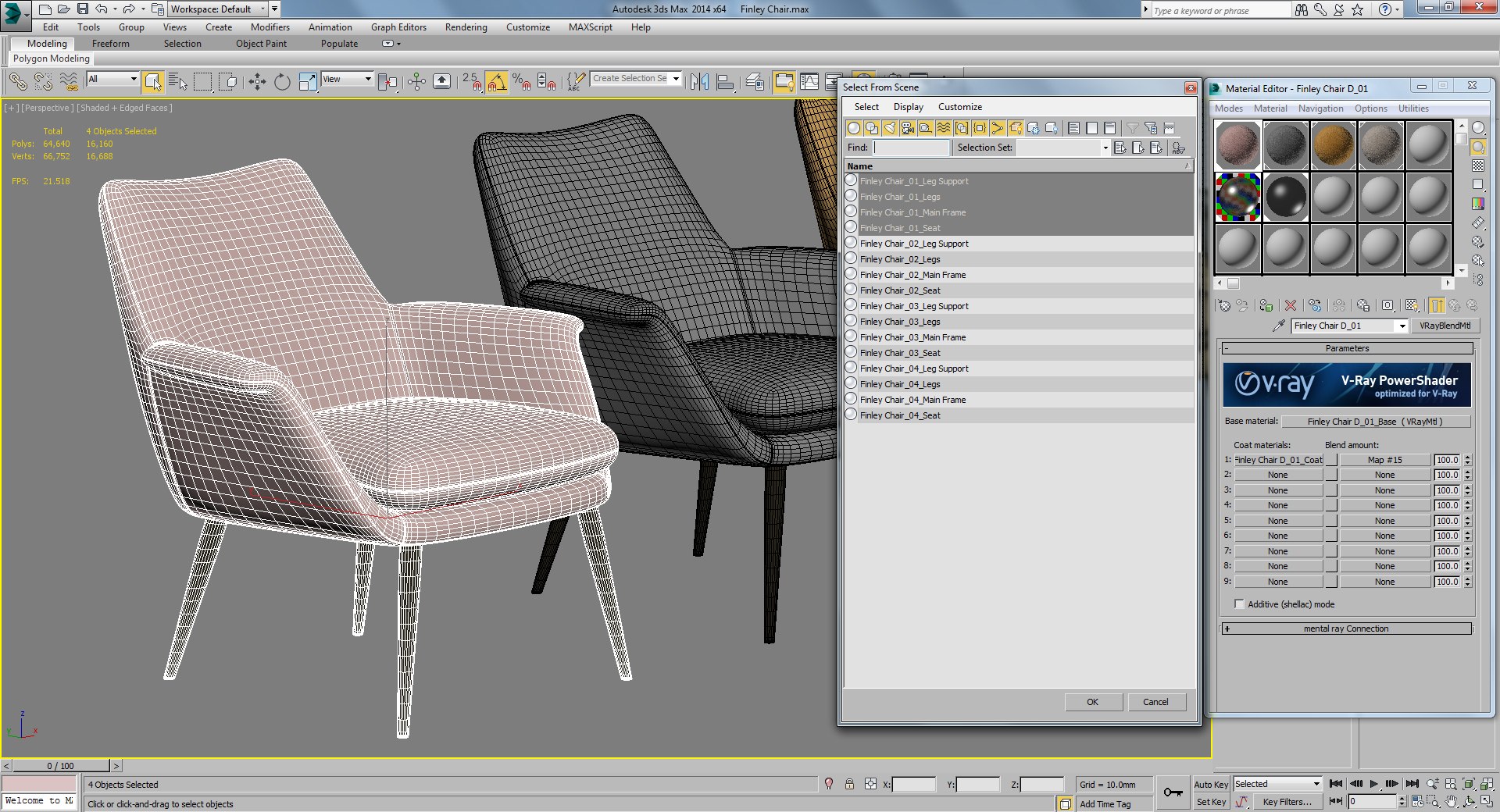Pick material from object with eyedropper
The width and height of the screenshot is (1500, 812).
pyautogui.click(x=1279, y=325)
